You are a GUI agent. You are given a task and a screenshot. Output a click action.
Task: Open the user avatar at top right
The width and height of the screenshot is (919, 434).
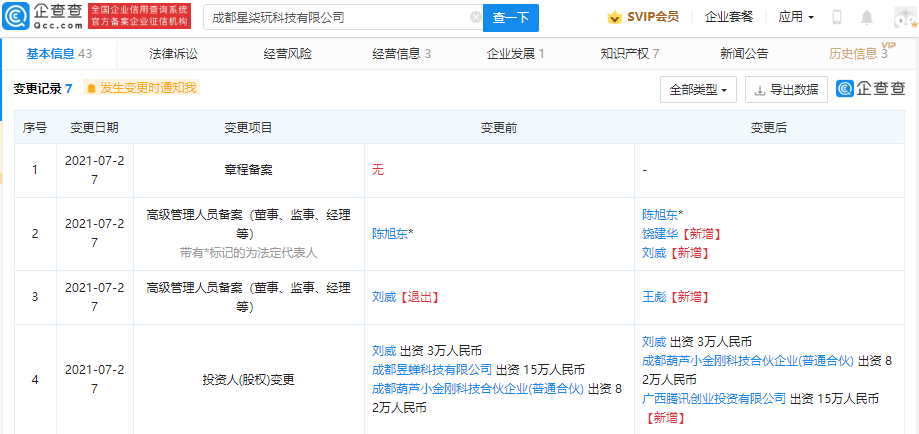(906, 18)
